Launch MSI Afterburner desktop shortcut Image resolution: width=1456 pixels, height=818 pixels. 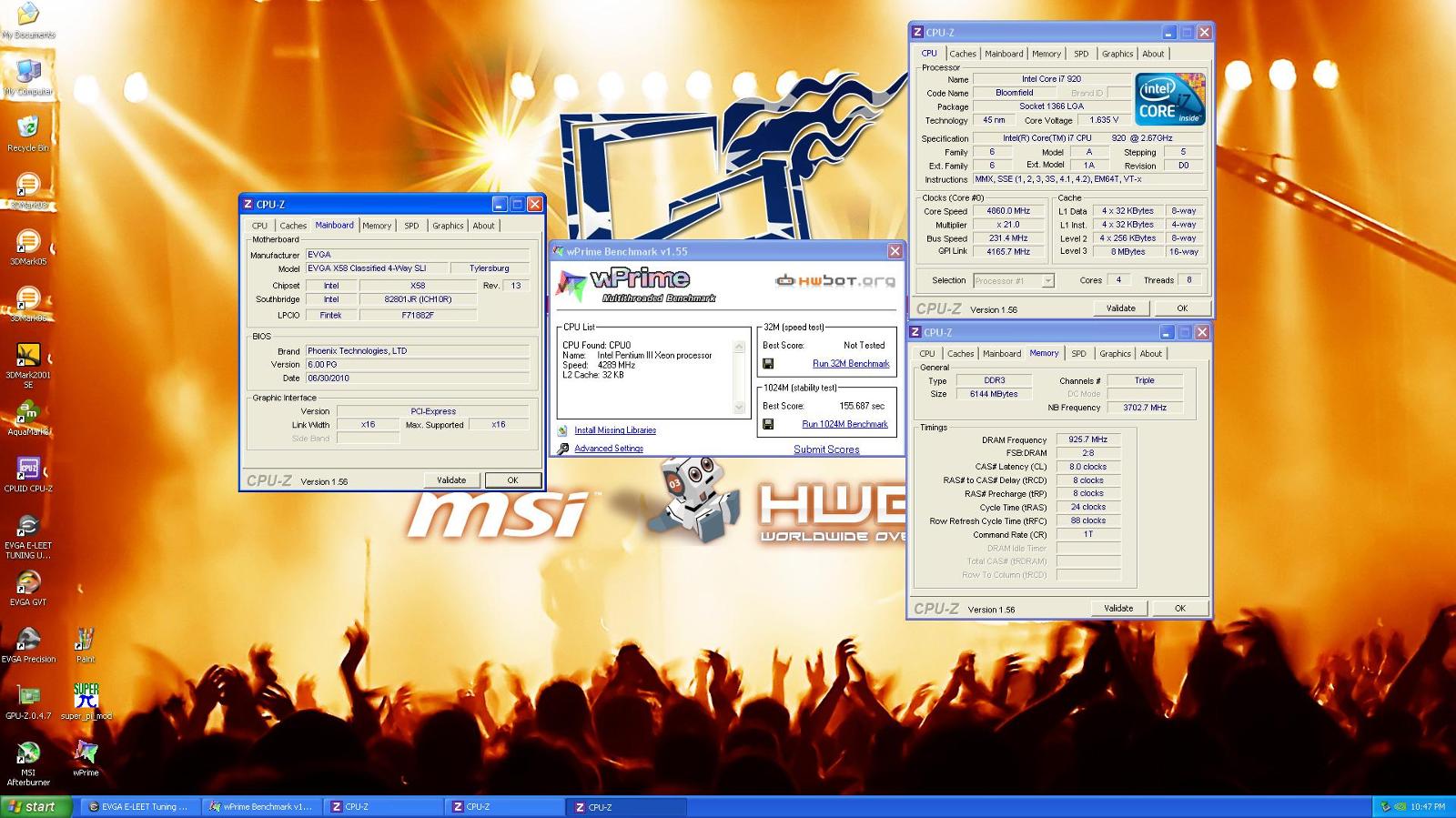28,762
